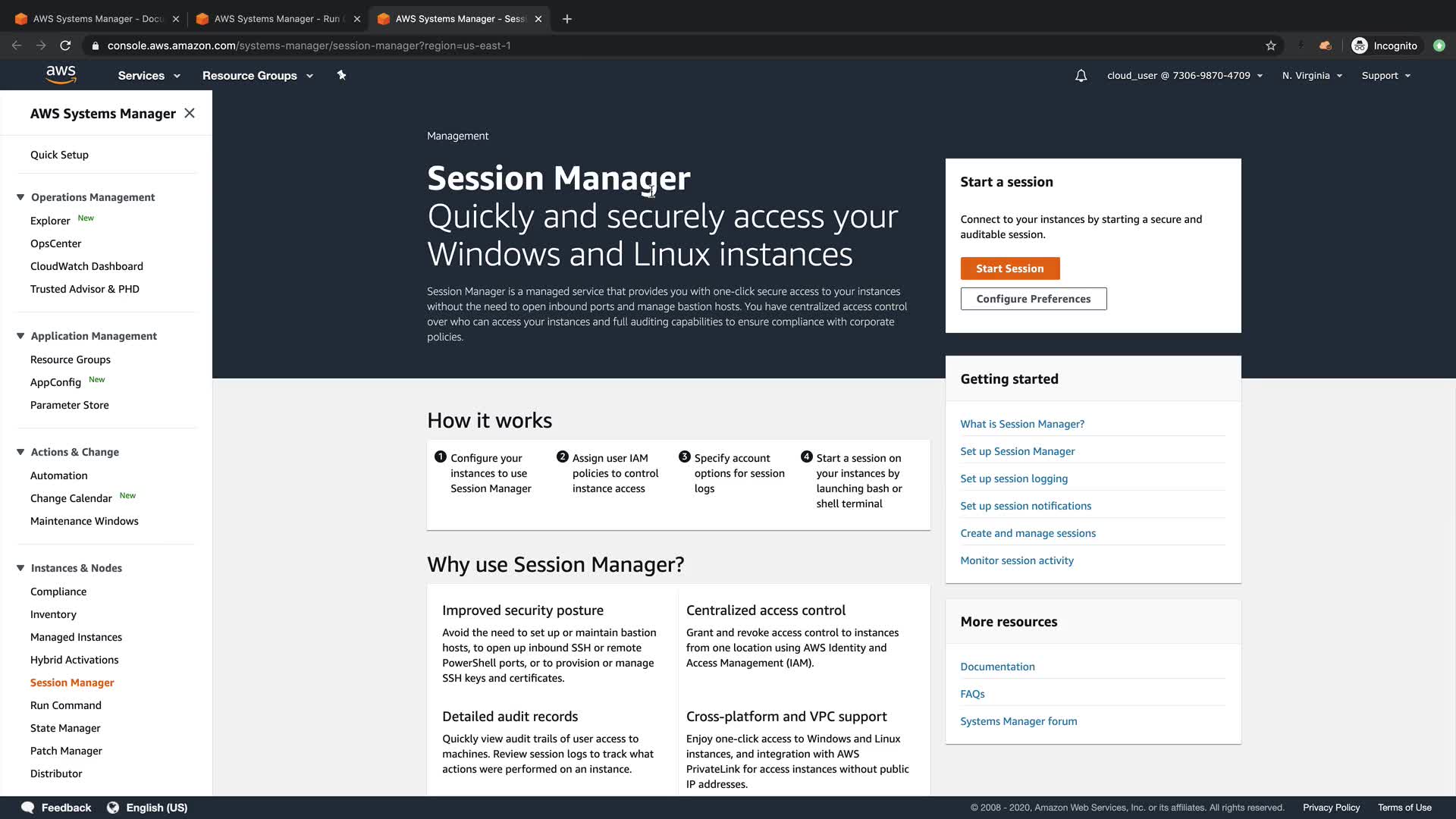This screenshot has height=819, width=1456.
Task: Click the Start Session button
Action: coord(1009,268)
